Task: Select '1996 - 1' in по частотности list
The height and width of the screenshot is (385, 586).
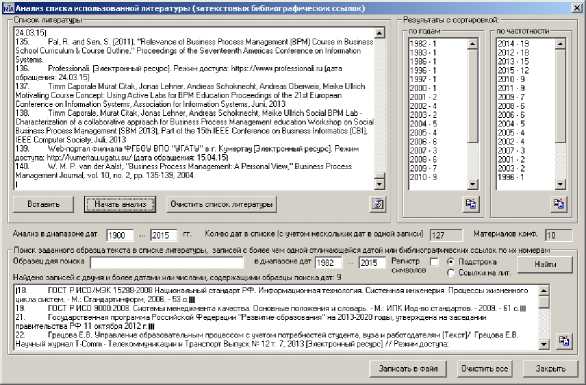Action: coord(511,177)
